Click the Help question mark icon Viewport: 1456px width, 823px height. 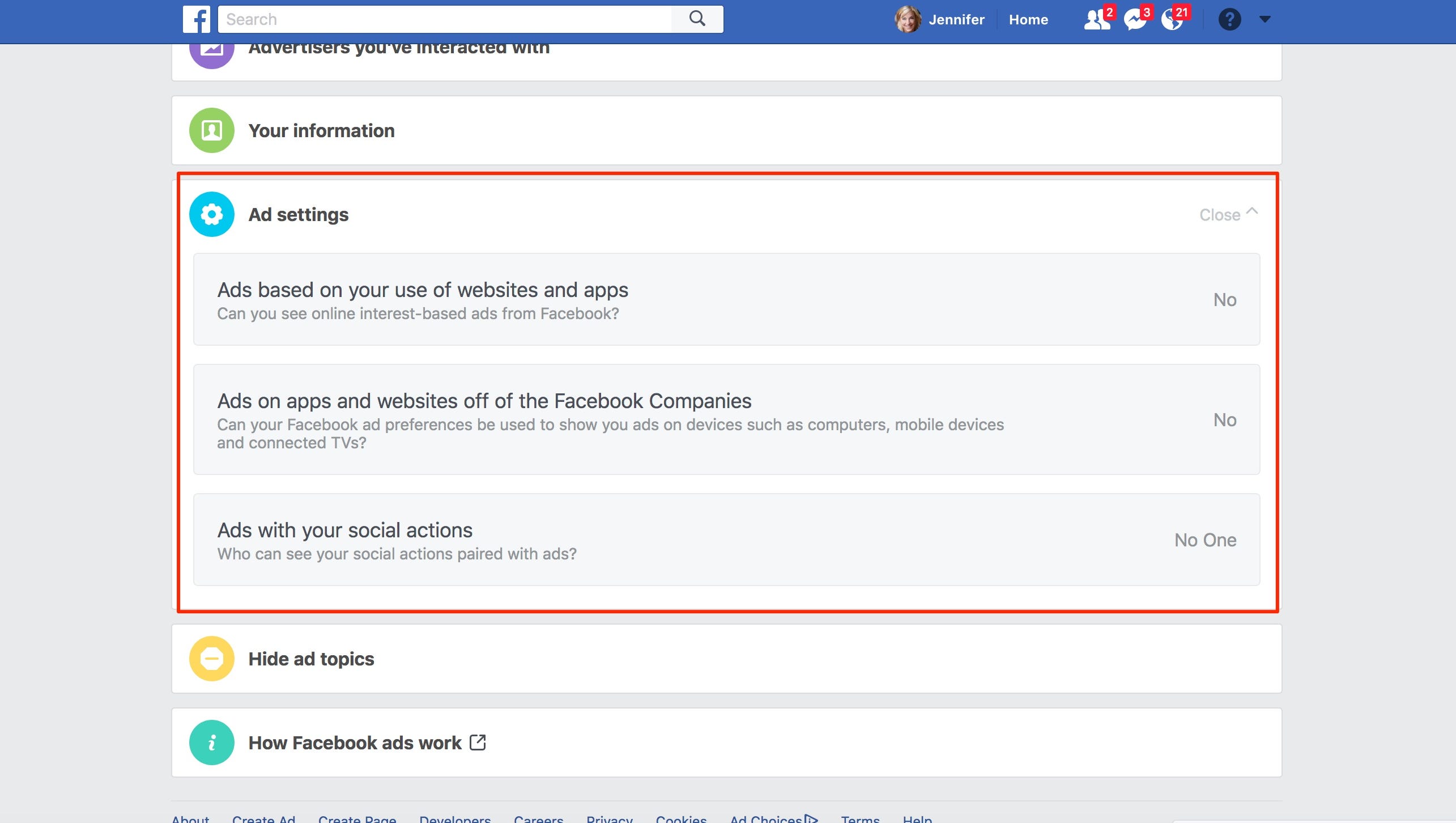pos(1229,19)
